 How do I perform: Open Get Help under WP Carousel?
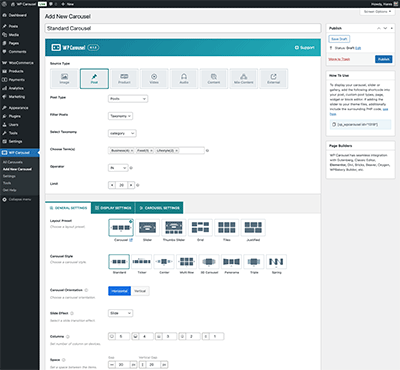click(10, 190)
